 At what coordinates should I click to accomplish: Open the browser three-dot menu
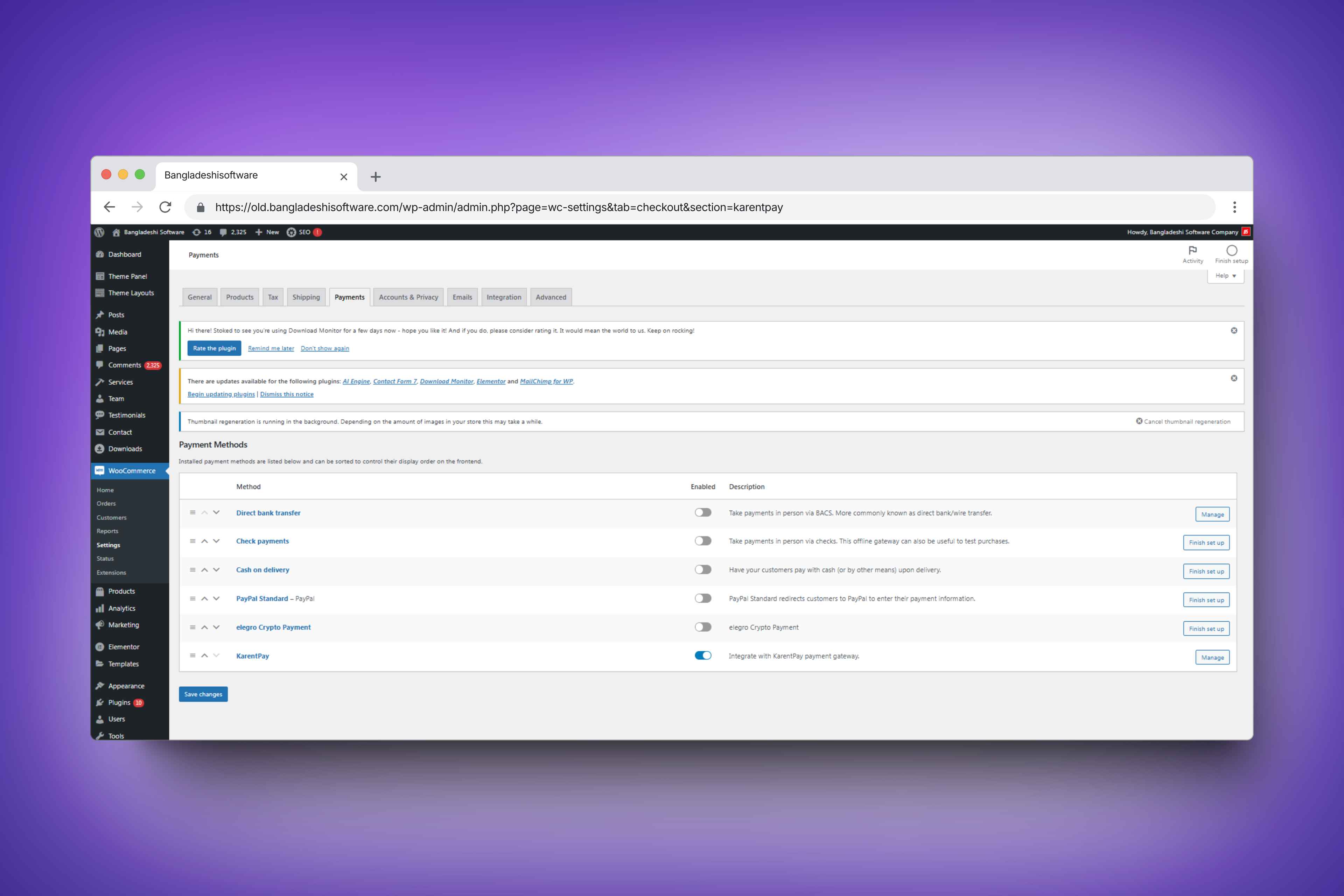click(x=1234, y=207)
